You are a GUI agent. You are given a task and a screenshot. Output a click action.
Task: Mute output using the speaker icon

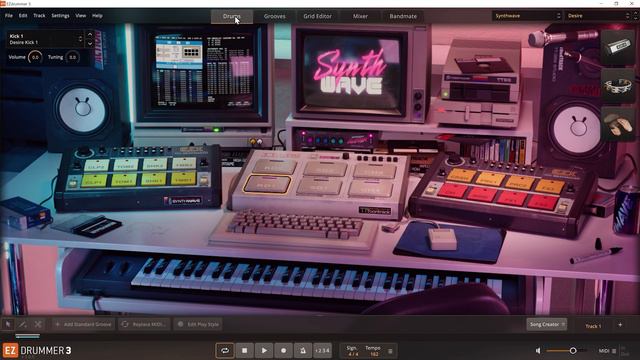coord(538,351)
